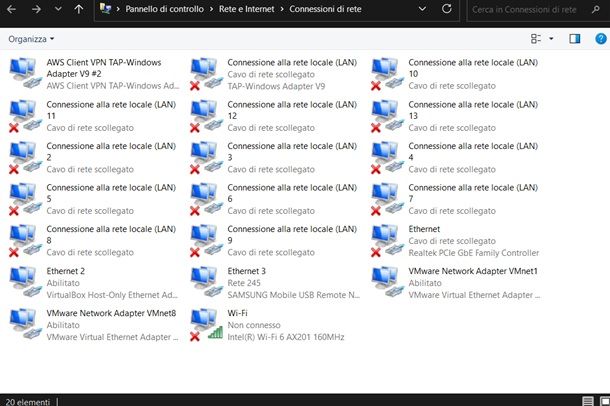The width and height of the screenshot is (610, 406).
Task: Click the Rete e Internet breadcrumb
Action: (246, 9)
